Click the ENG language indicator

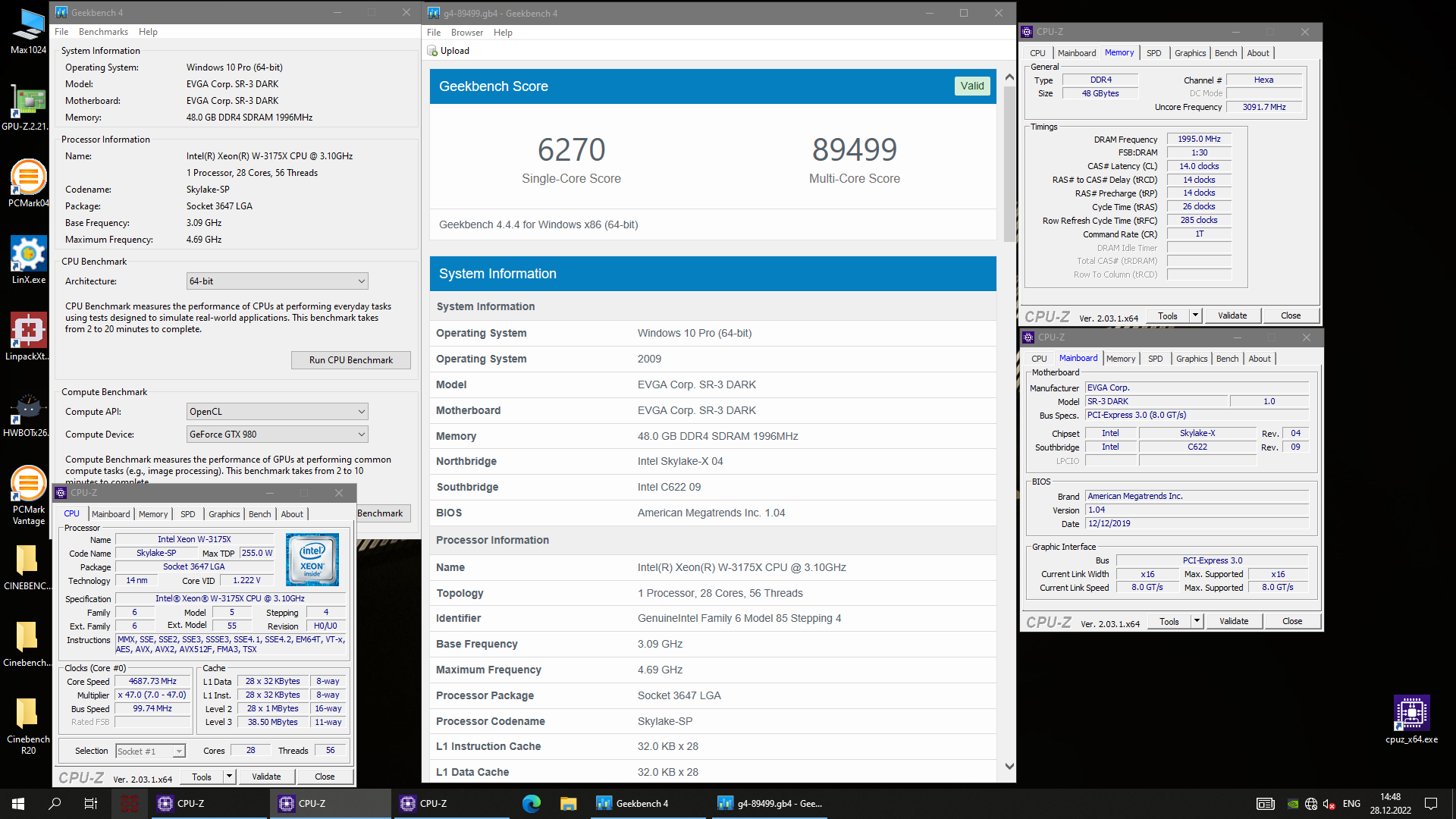pos(1351,804)
